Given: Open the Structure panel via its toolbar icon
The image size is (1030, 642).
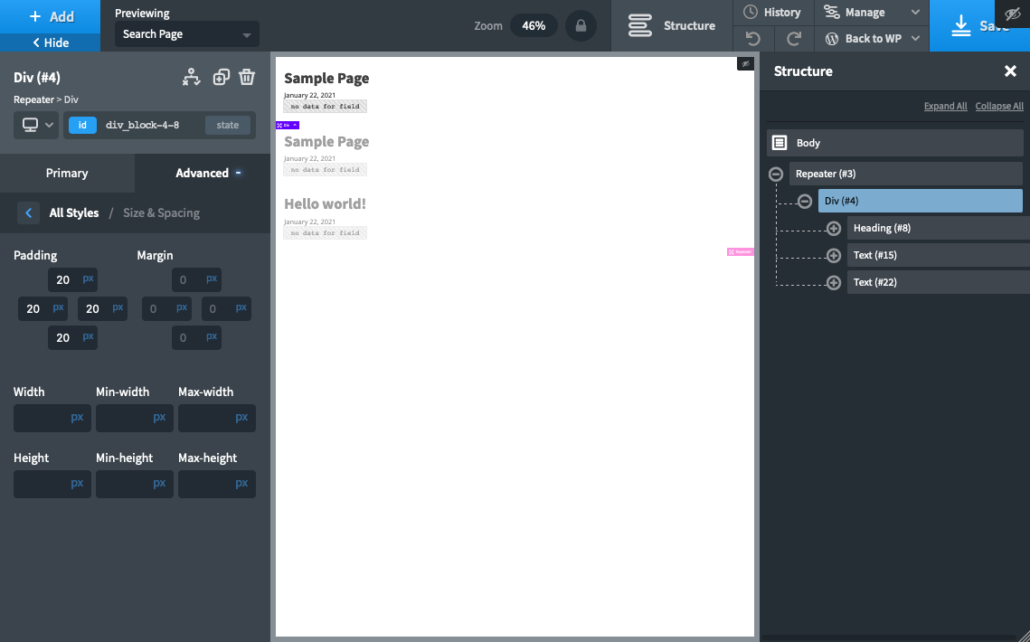Looking at the screenshot, I should pyautogui.click(x=640, y=26).
